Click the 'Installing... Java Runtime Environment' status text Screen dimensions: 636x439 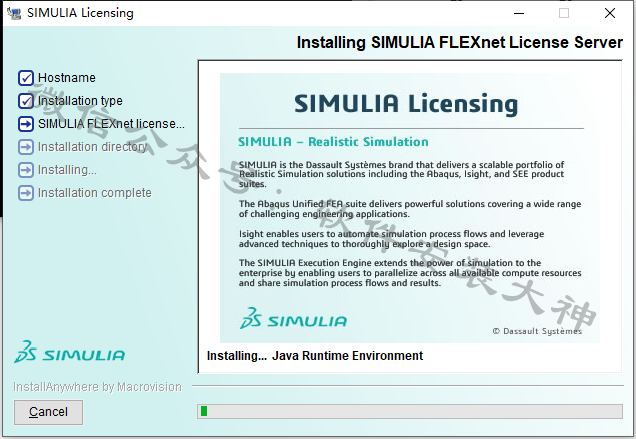pos(315,356)
